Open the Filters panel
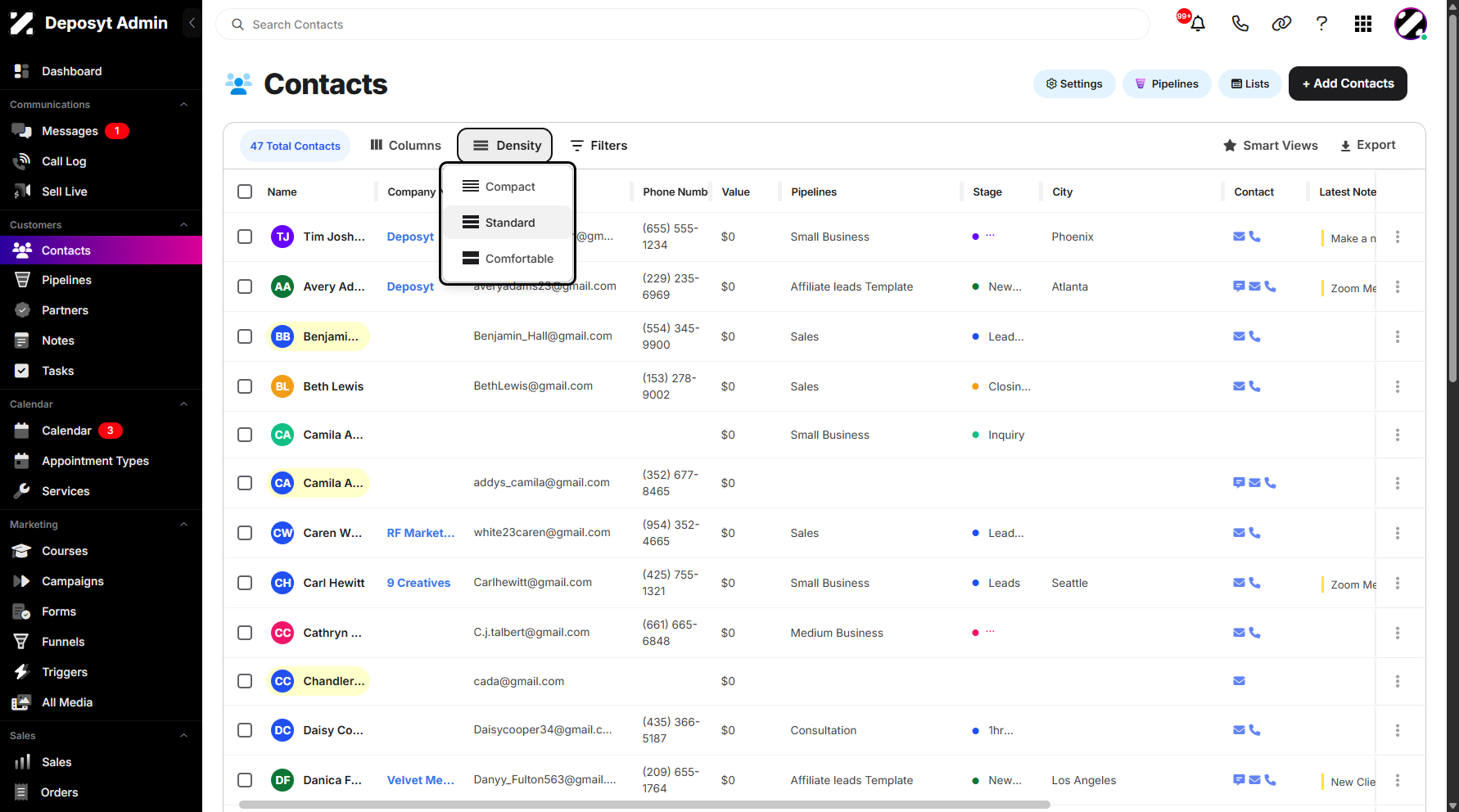The width and height of the screenshot is (1459, 812). [599, 146]
